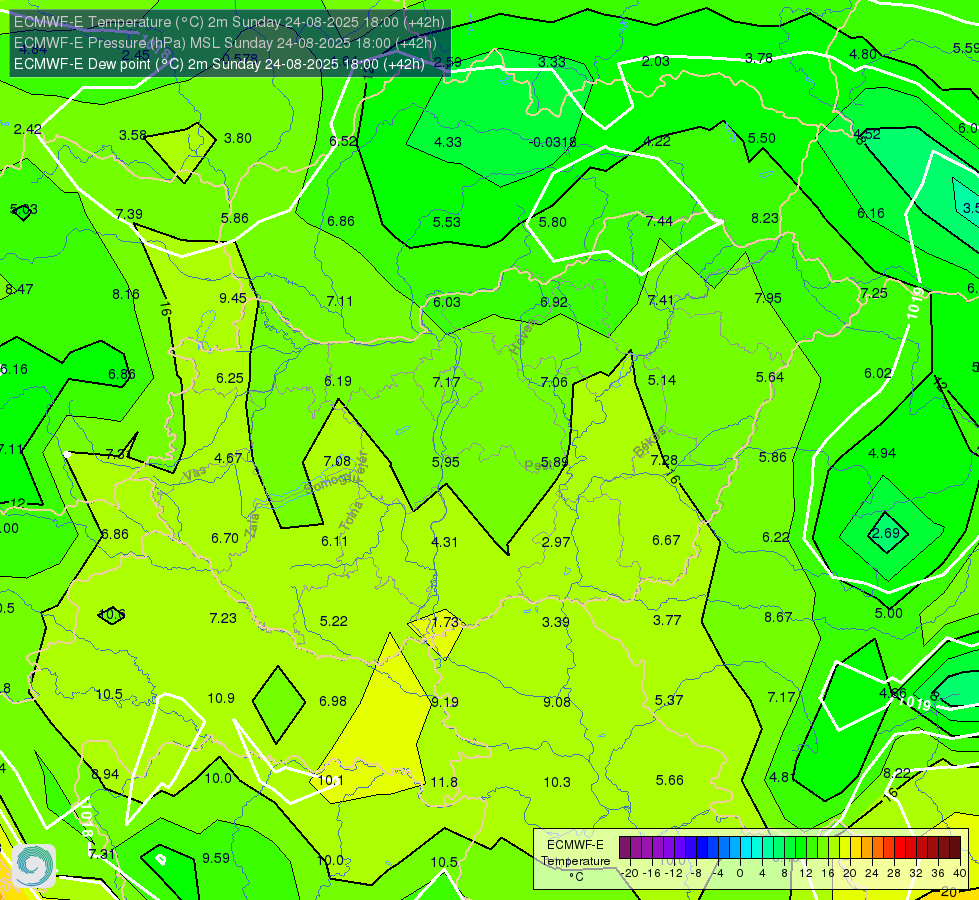Click the Békés county label
Viewport: 979px width, 900px height.
650,442
